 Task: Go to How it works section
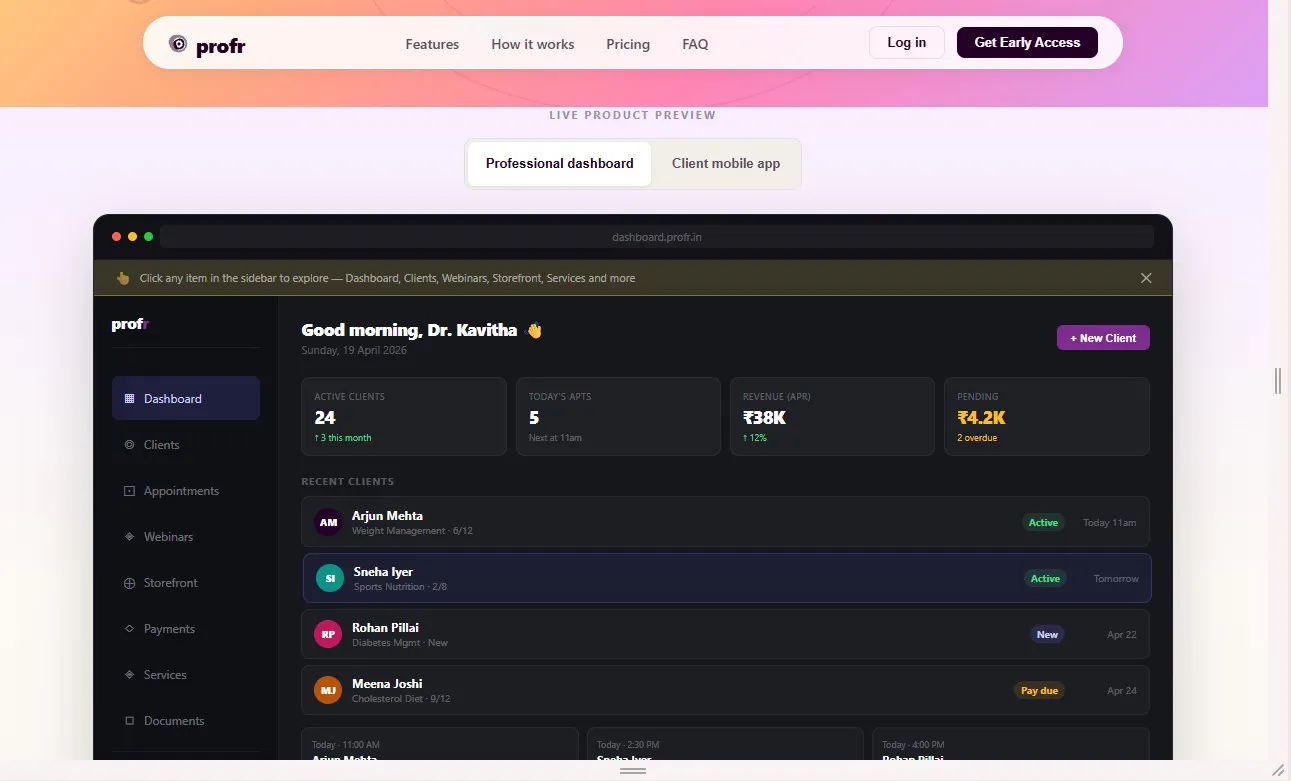coord(533,44)
